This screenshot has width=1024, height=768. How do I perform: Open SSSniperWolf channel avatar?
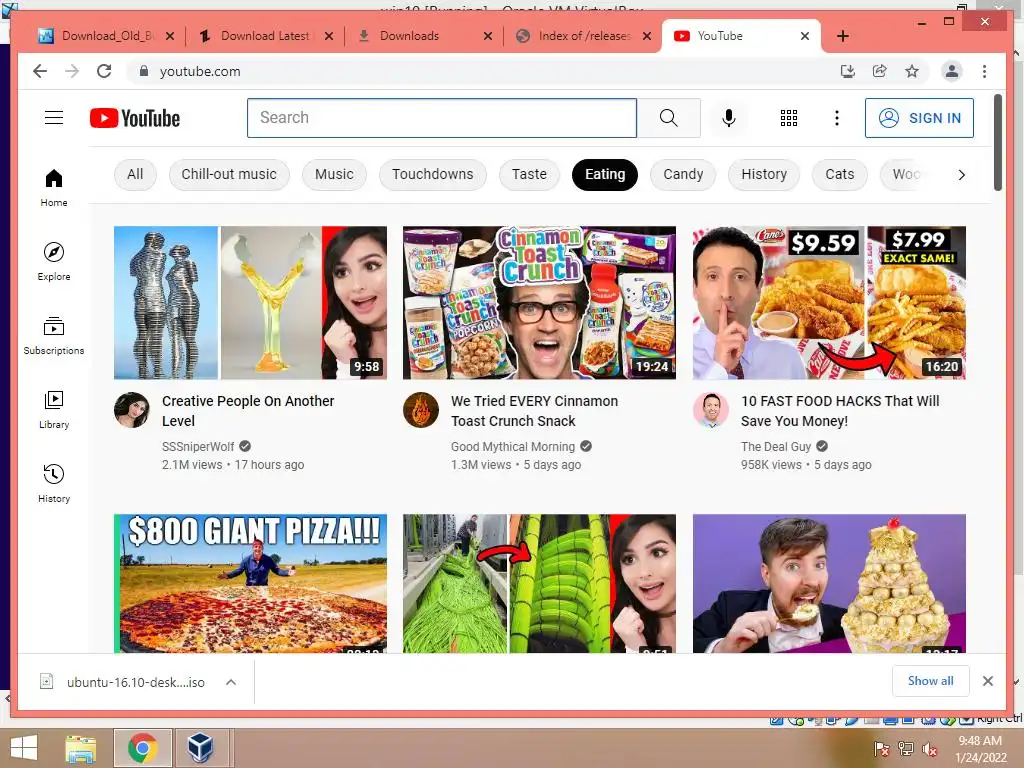click(132, 410)
